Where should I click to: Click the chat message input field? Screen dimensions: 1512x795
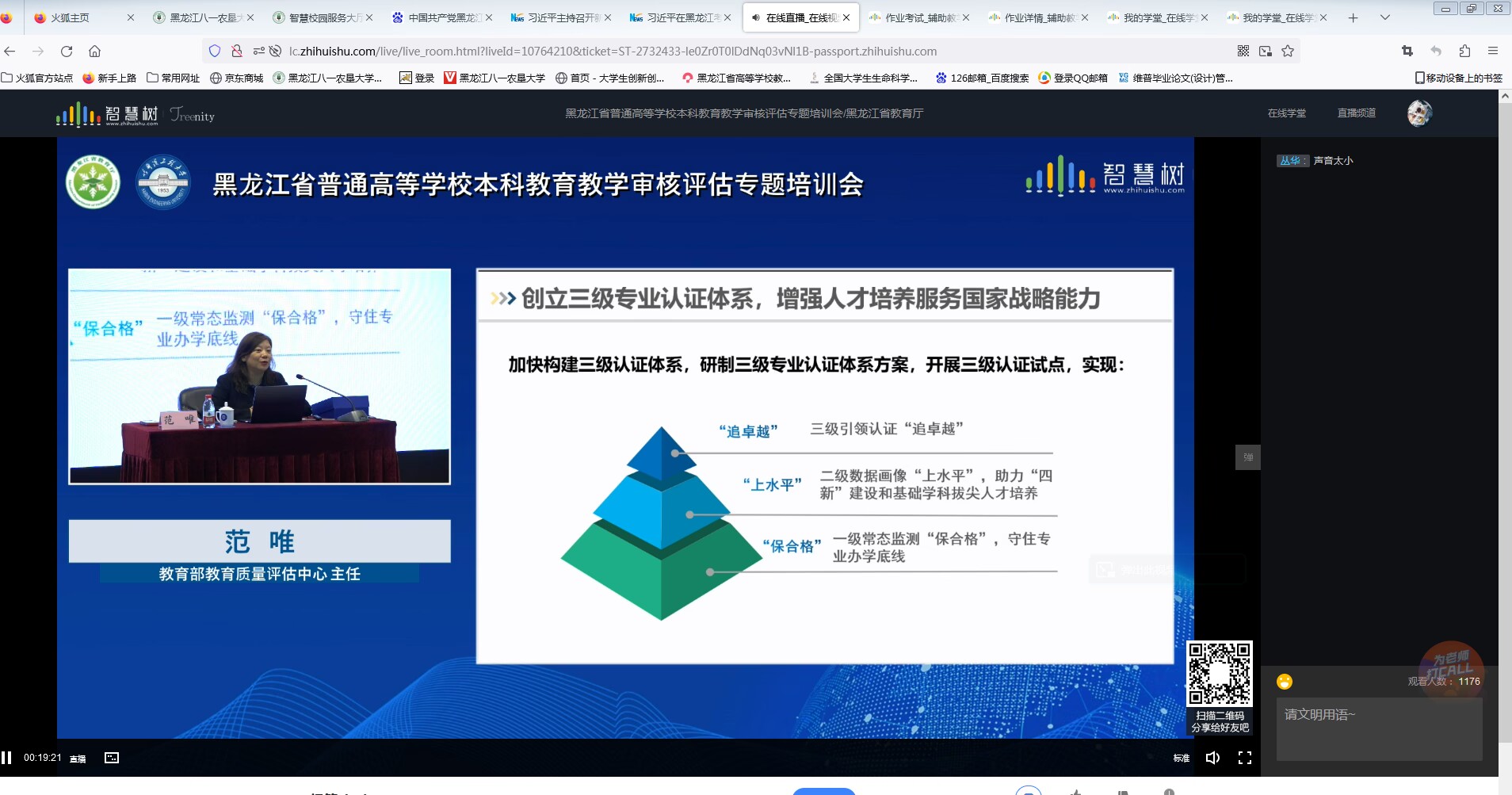click(x=1378, y=729)
